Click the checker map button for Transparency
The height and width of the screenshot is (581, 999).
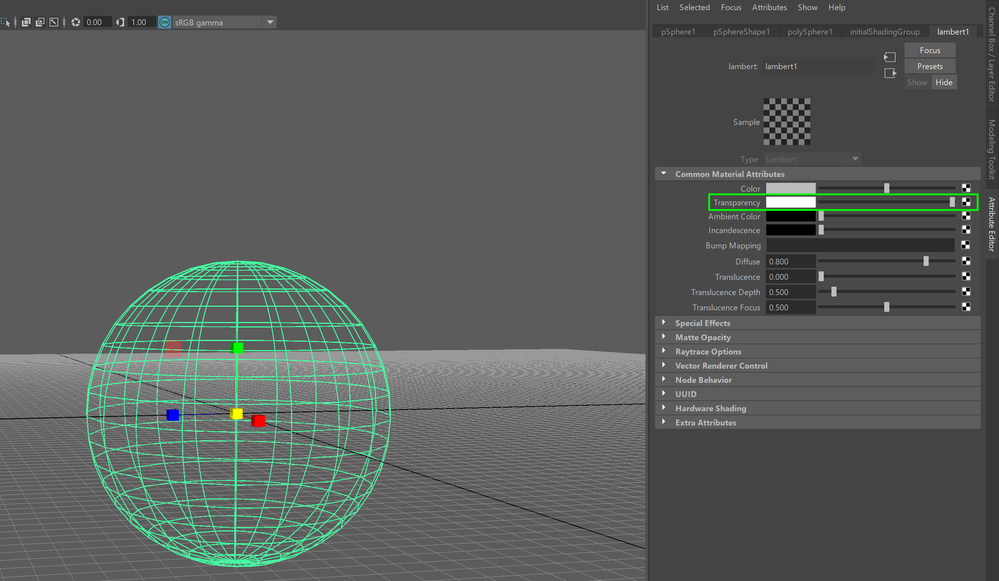pyautogui.click(x=966, y=202)
